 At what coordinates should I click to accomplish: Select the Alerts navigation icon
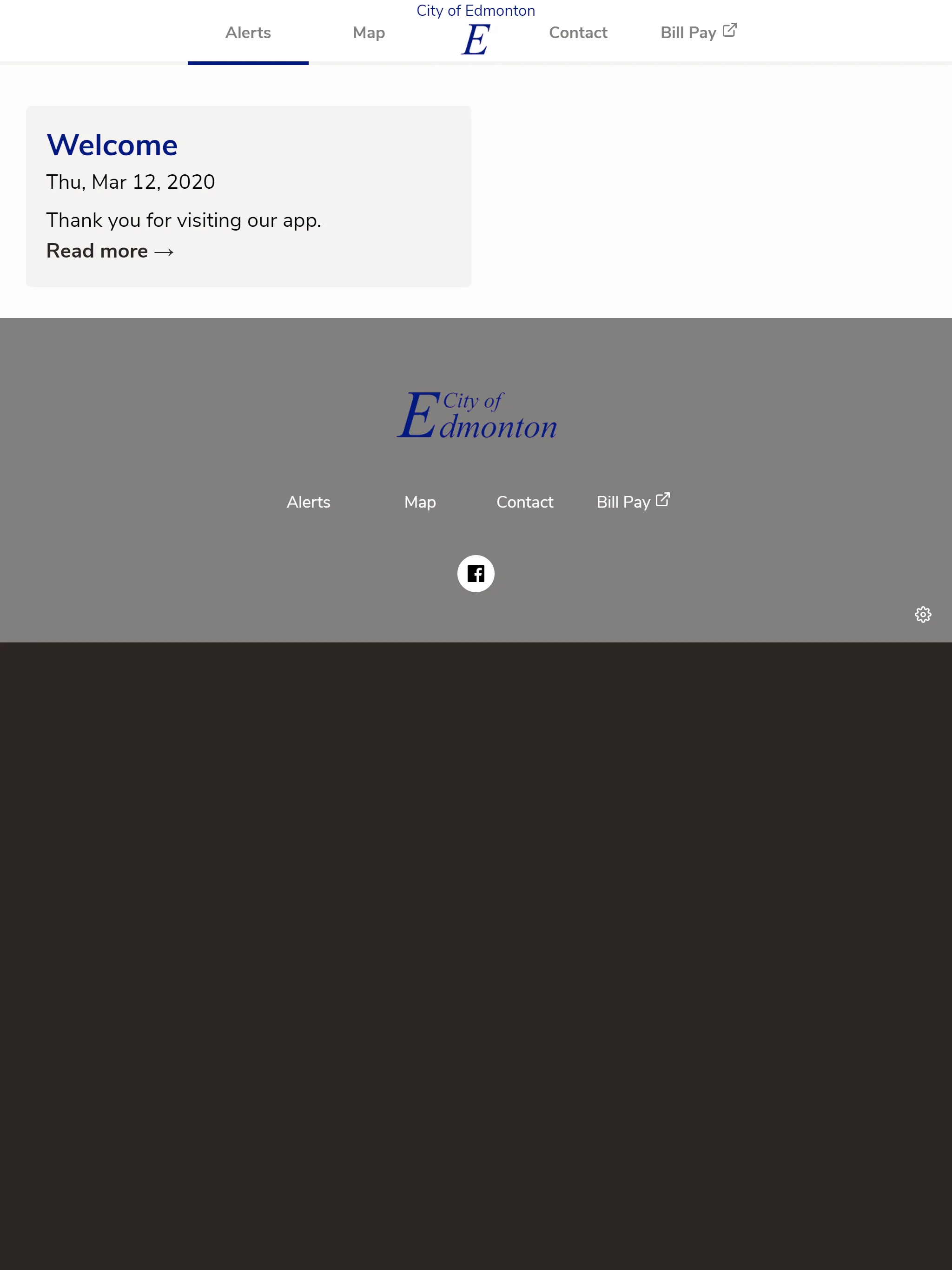pyautogui.click(x=248, y=32)
